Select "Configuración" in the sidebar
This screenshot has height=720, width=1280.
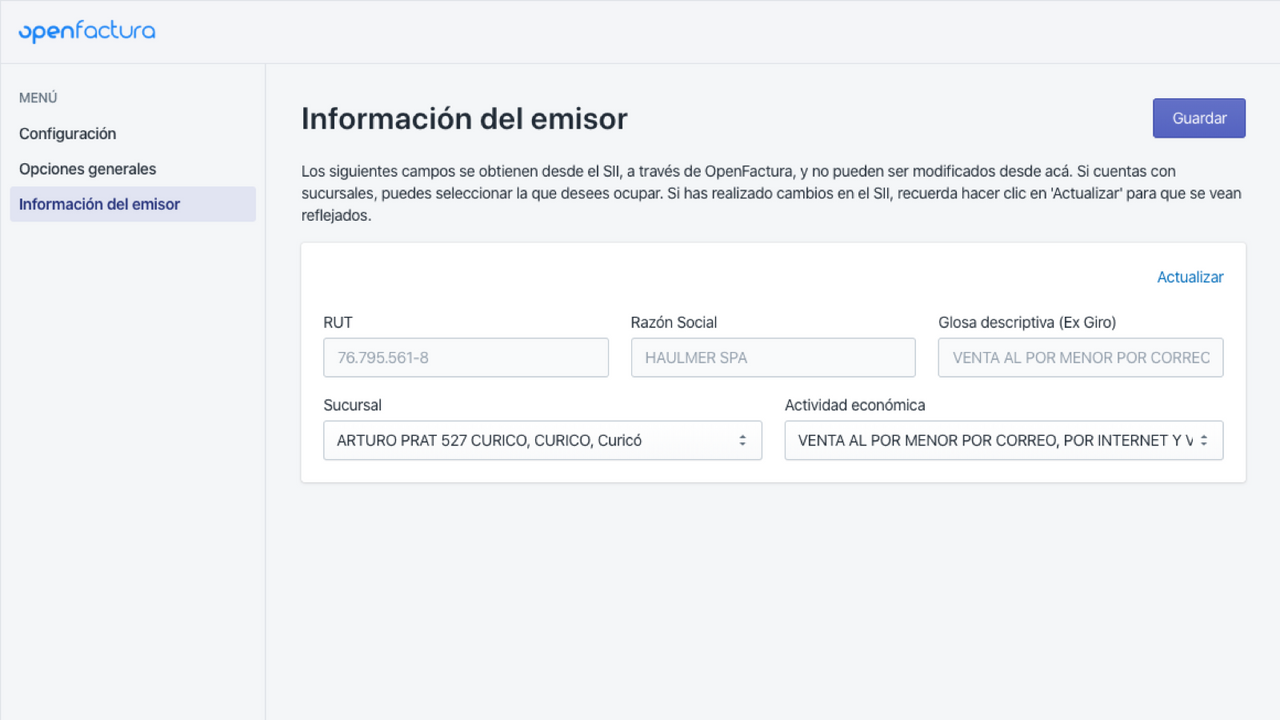(x=67, y=133)
